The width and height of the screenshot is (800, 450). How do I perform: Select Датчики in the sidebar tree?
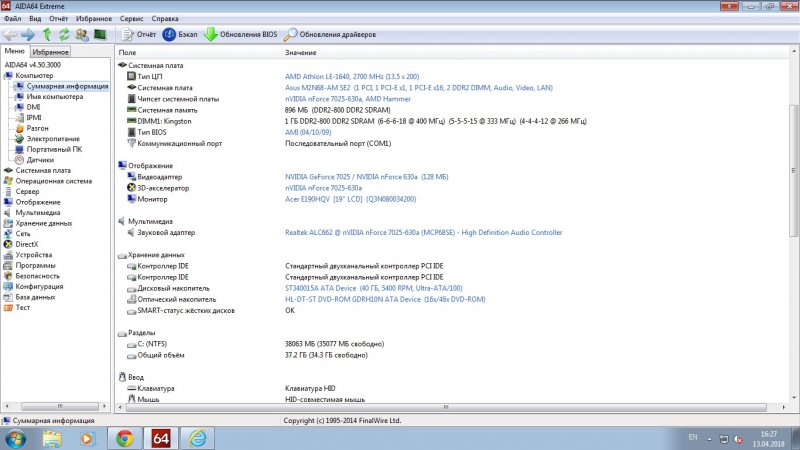(x=40, y=159)
